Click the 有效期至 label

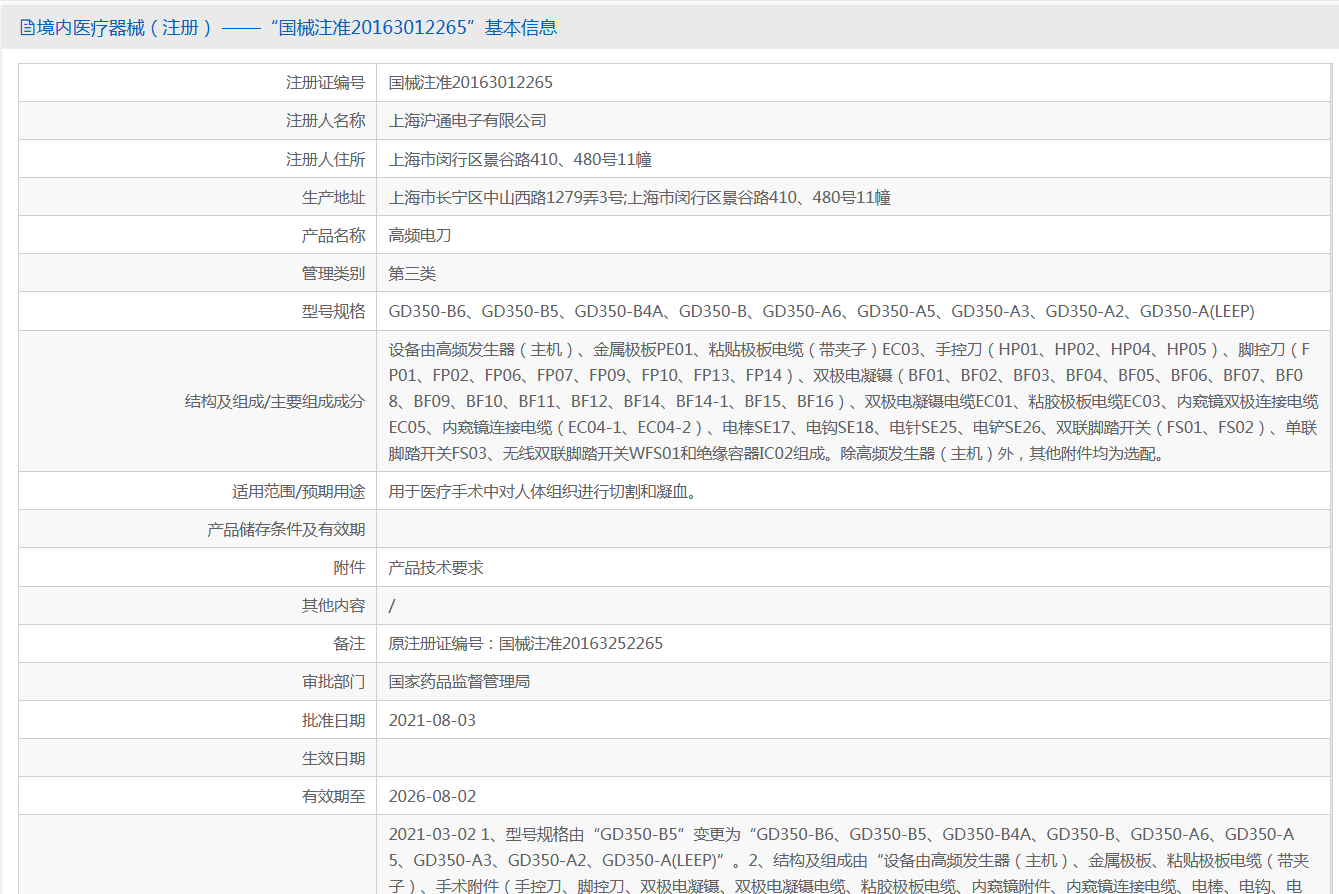[334, 796]
